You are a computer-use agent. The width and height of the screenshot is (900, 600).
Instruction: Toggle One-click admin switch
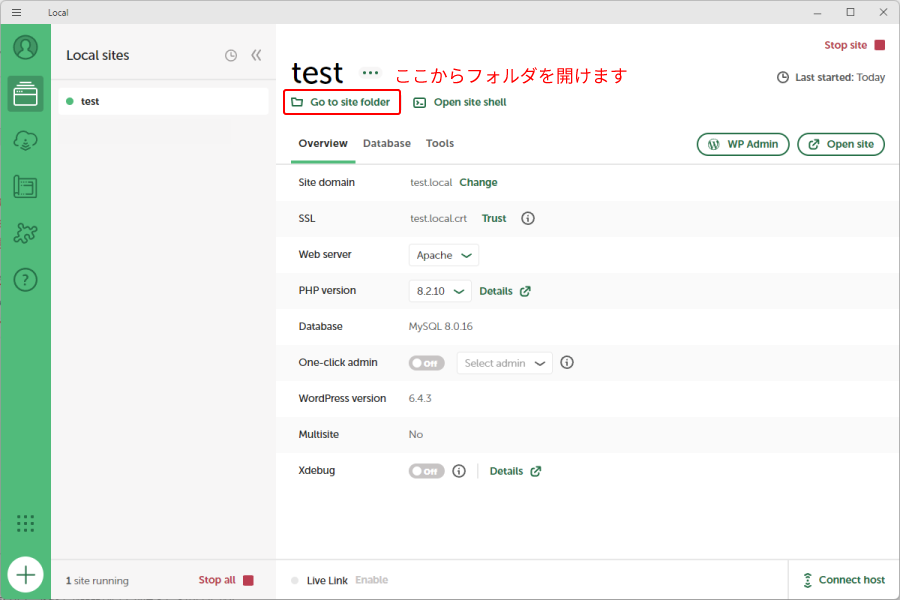[426, 363]
